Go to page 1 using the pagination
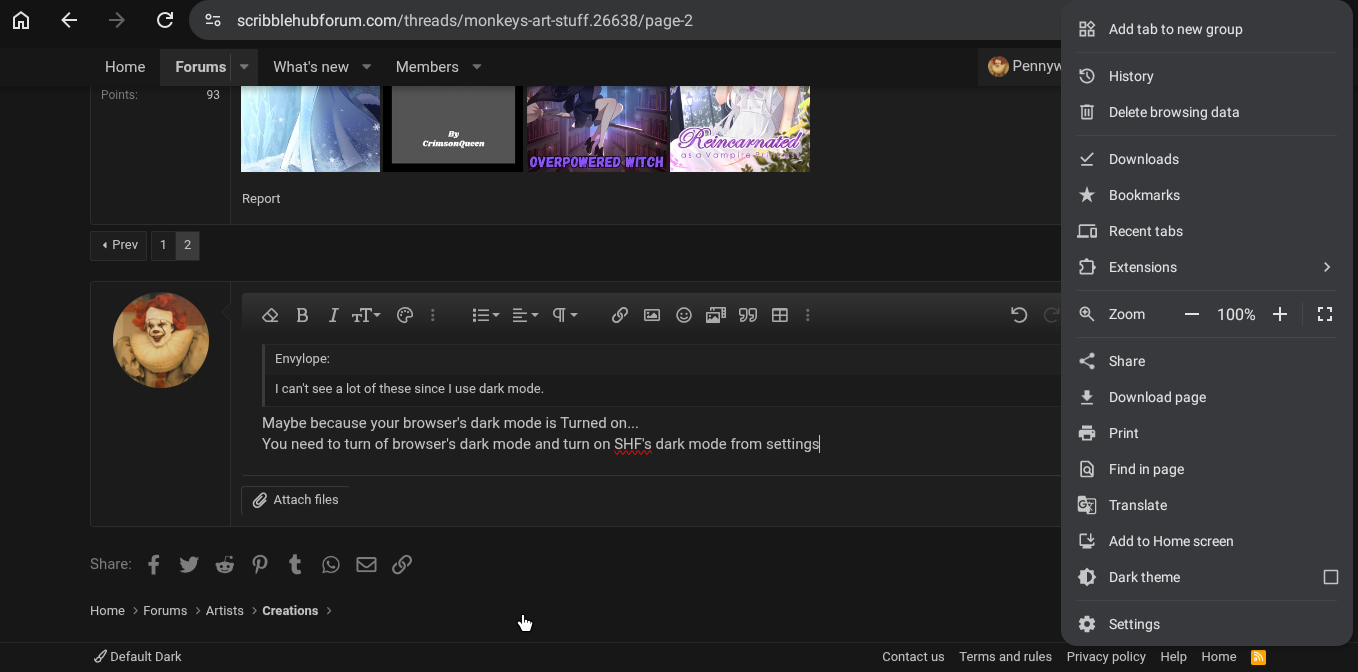Image resolution: width=1358 pixels, height=672 pixels. click(163, 245)
